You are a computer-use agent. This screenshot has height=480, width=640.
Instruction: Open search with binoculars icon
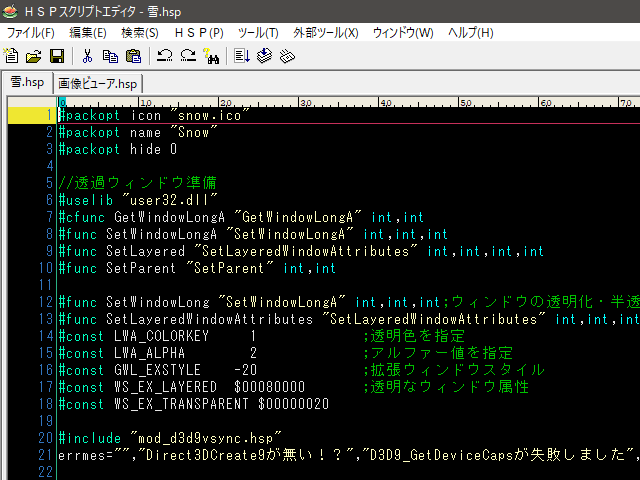[x=211, y=56]
